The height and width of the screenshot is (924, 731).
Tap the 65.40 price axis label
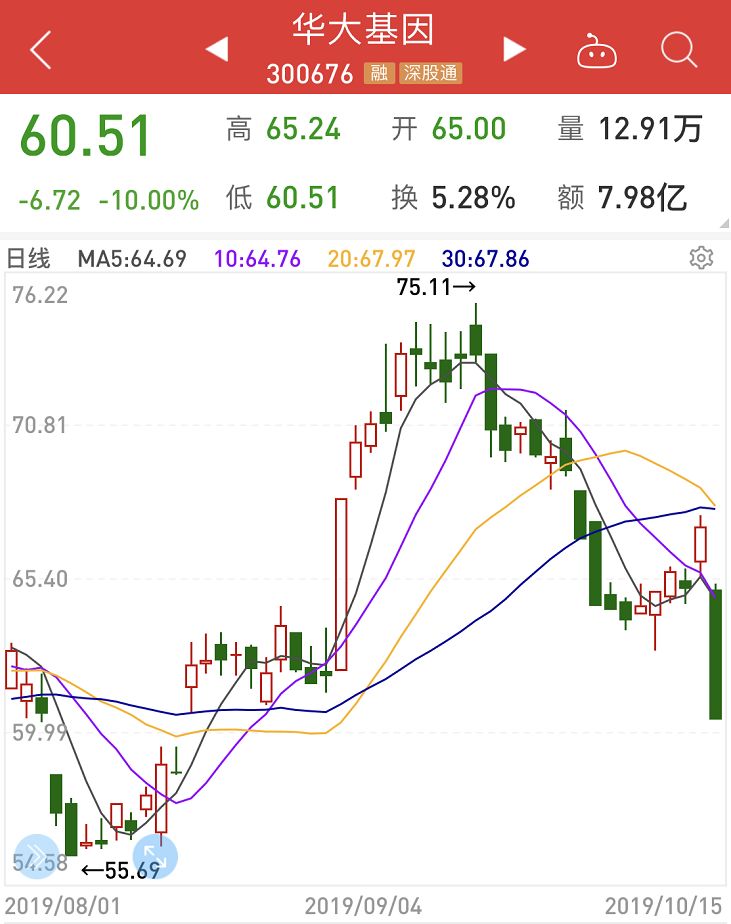point(40,579)
